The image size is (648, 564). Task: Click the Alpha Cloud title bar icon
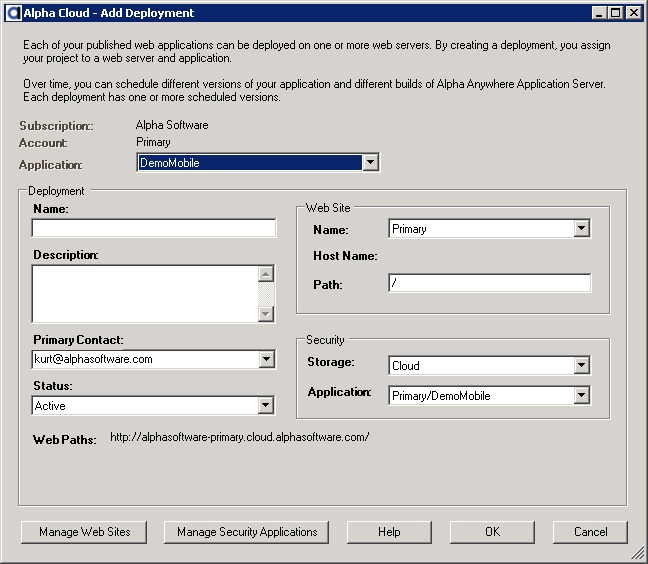click(14, 13)
